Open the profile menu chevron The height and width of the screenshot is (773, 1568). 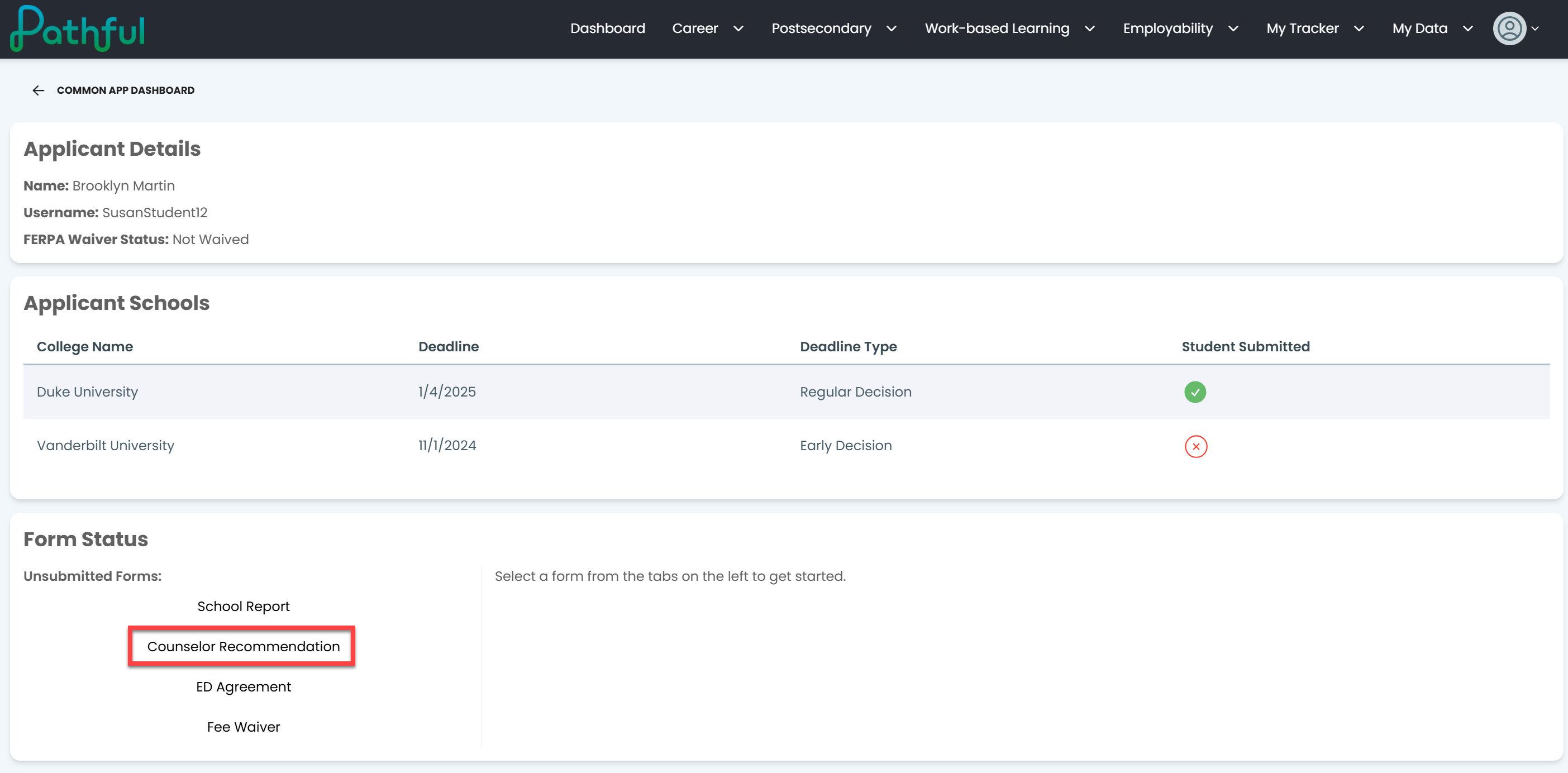(1535, 28)
